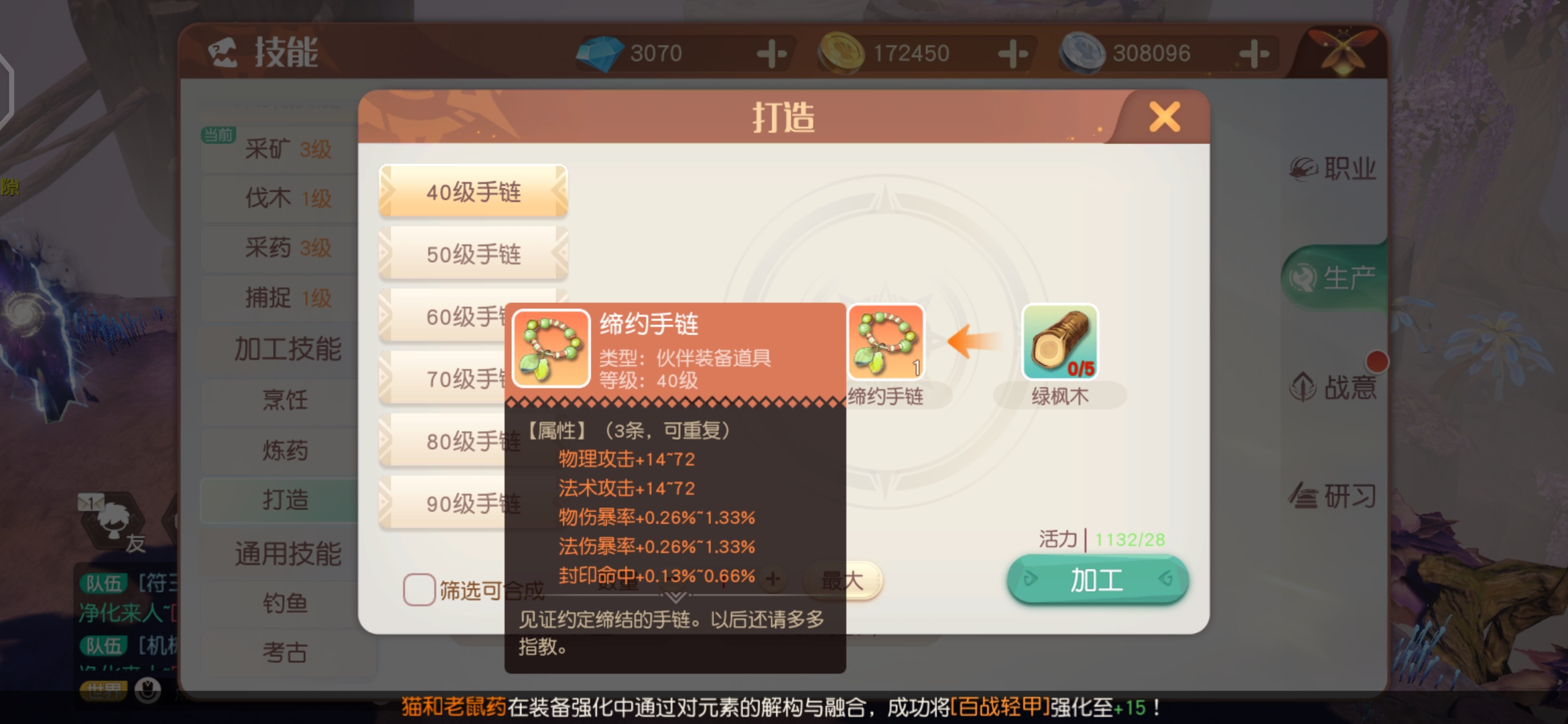Tap the friend avatar icon
The height and width of the screenshot is (724, 1568).
click(114, 520)
